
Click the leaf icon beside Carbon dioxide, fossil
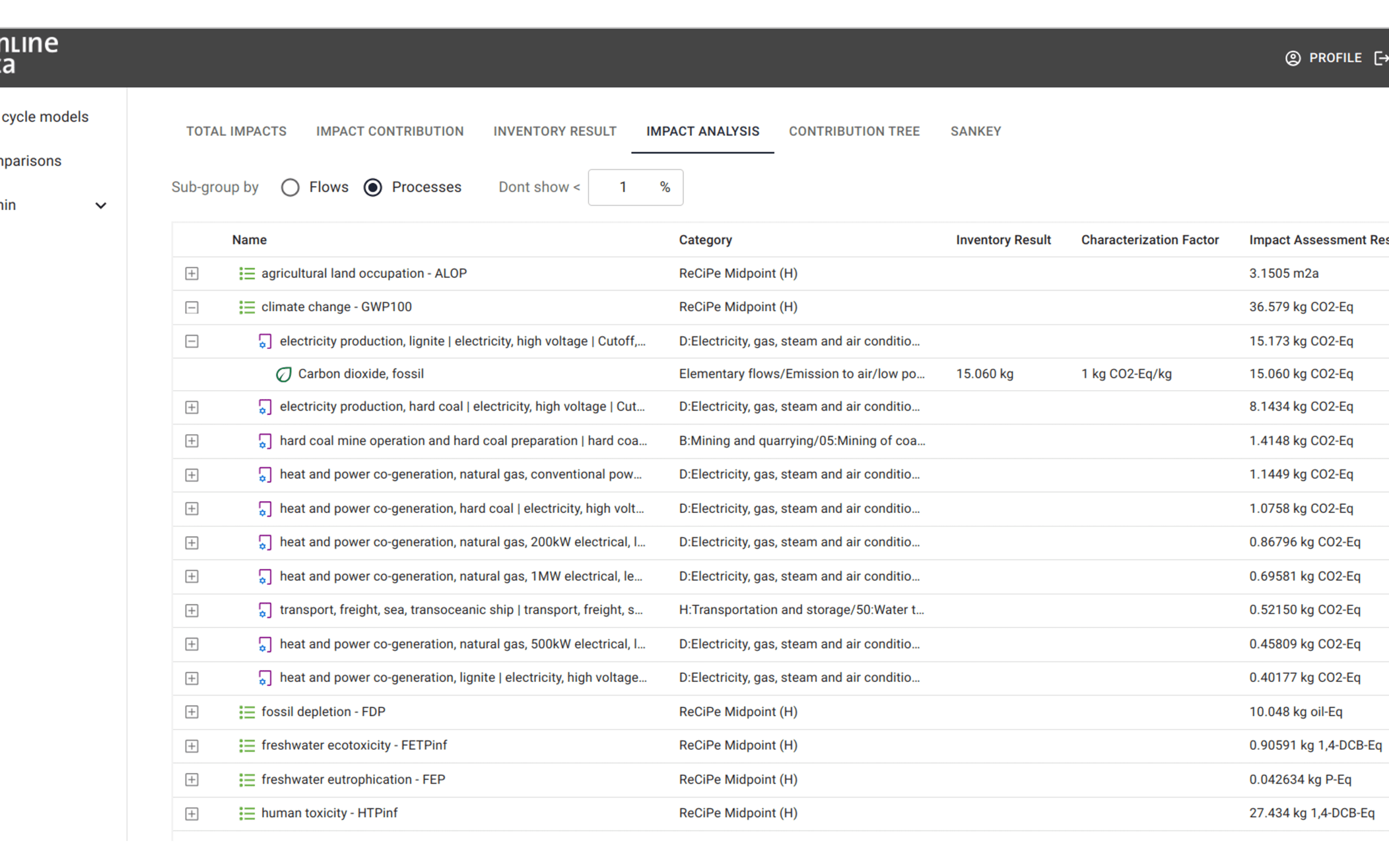(284, 374)
